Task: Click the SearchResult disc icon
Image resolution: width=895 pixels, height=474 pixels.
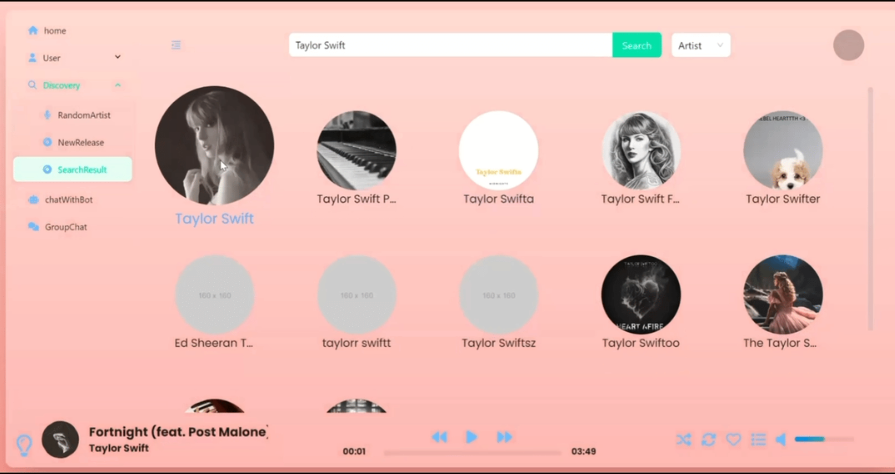Action: (47, 170)
